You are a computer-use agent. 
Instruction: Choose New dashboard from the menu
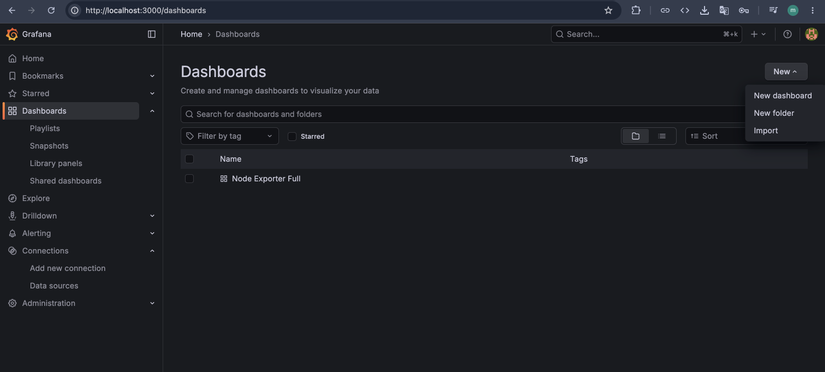coord(782,96)
